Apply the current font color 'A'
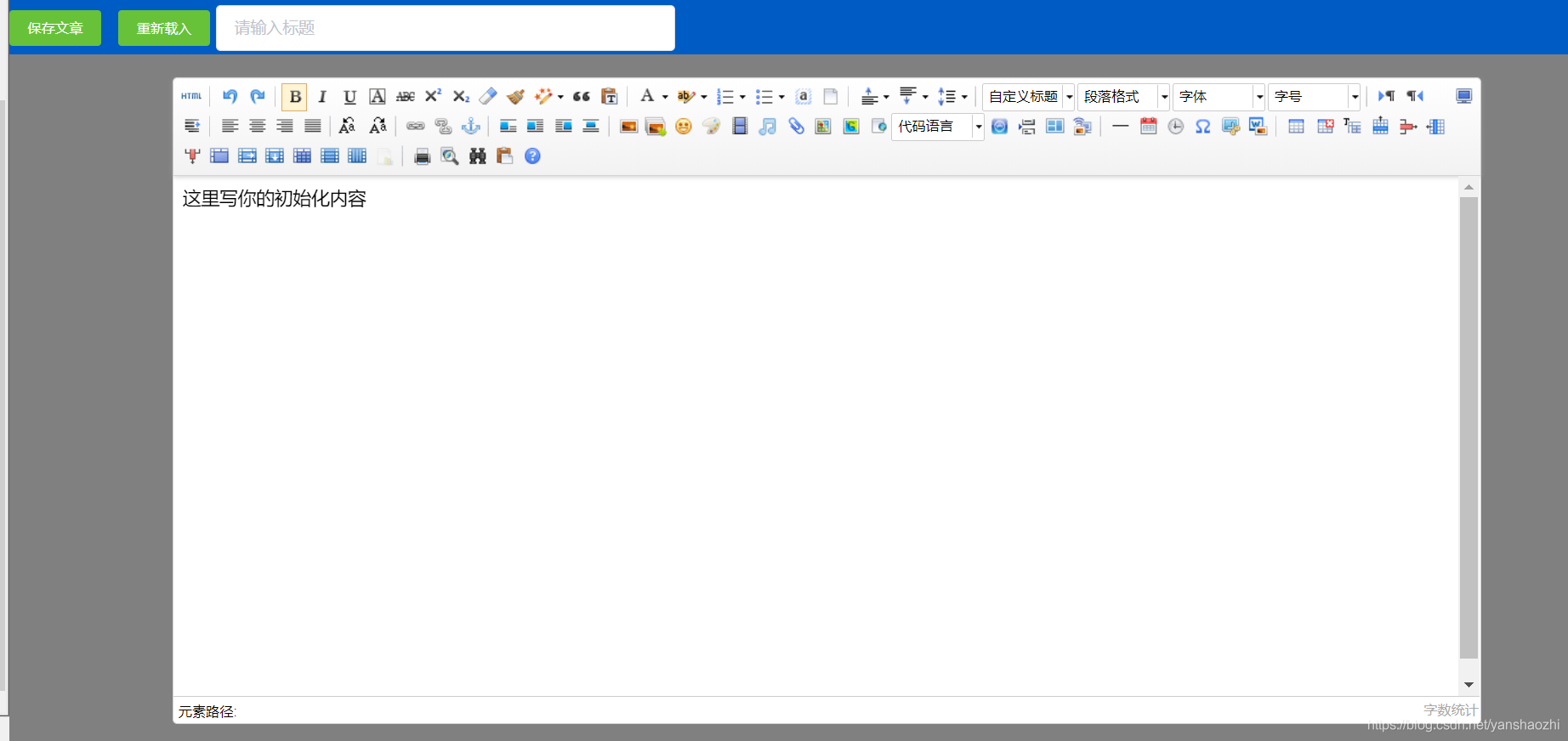 click(647, 96)
